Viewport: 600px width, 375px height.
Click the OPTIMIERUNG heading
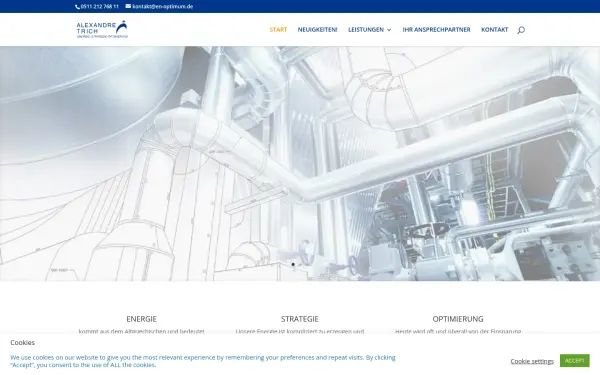click(x=458, y=319)
